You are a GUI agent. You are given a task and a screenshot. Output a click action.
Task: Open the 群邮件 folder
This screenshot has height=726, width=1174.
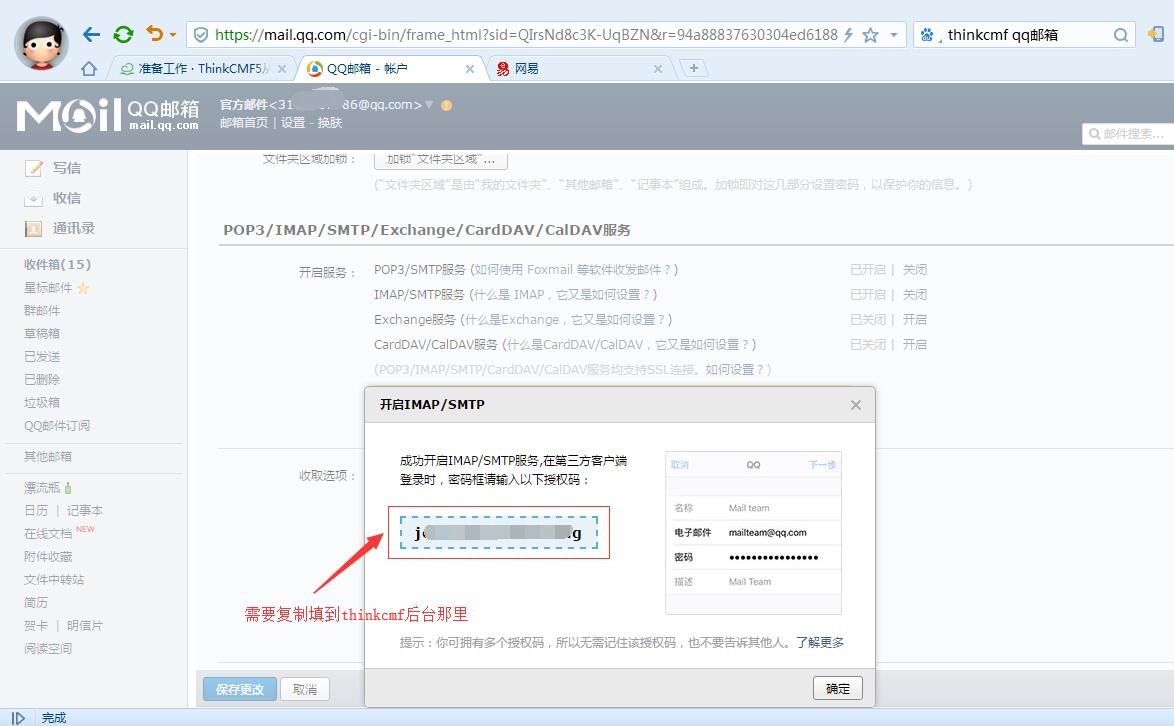[x=42, y=311]
